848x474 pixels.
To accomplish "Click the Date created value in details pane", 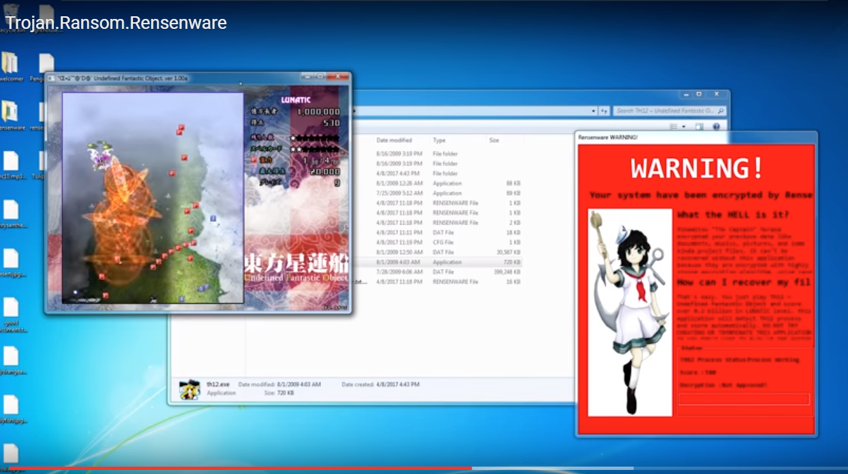I will (398, 384).
